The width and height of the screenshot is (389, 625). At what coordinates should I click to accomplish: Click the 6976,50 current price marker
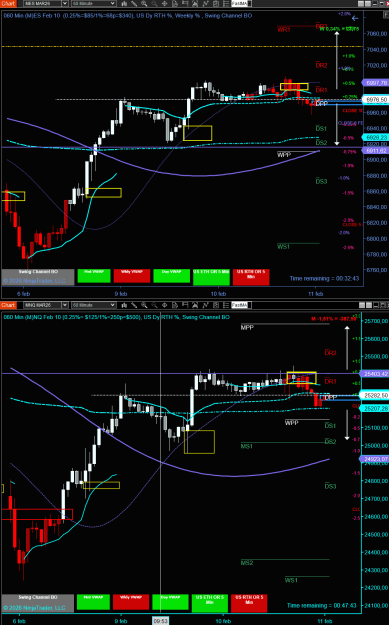click(x=375, y=99)
